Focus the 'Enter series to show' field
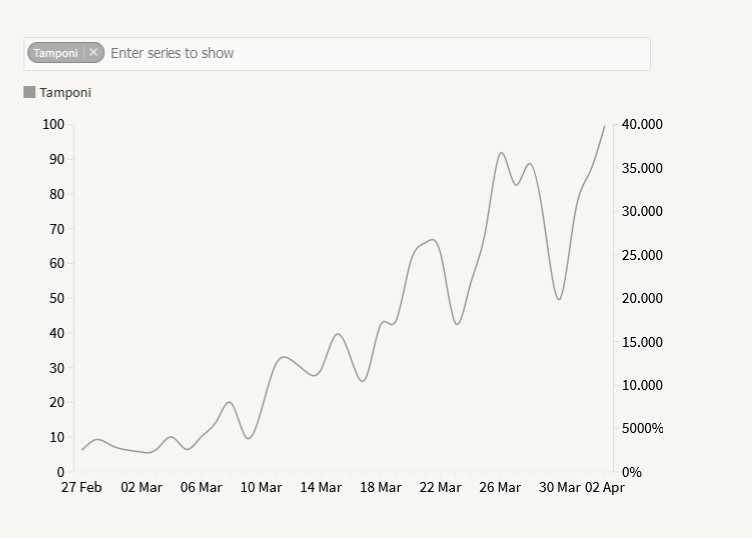This screenshot has width=752, height=538. click(x=370, y=53)
